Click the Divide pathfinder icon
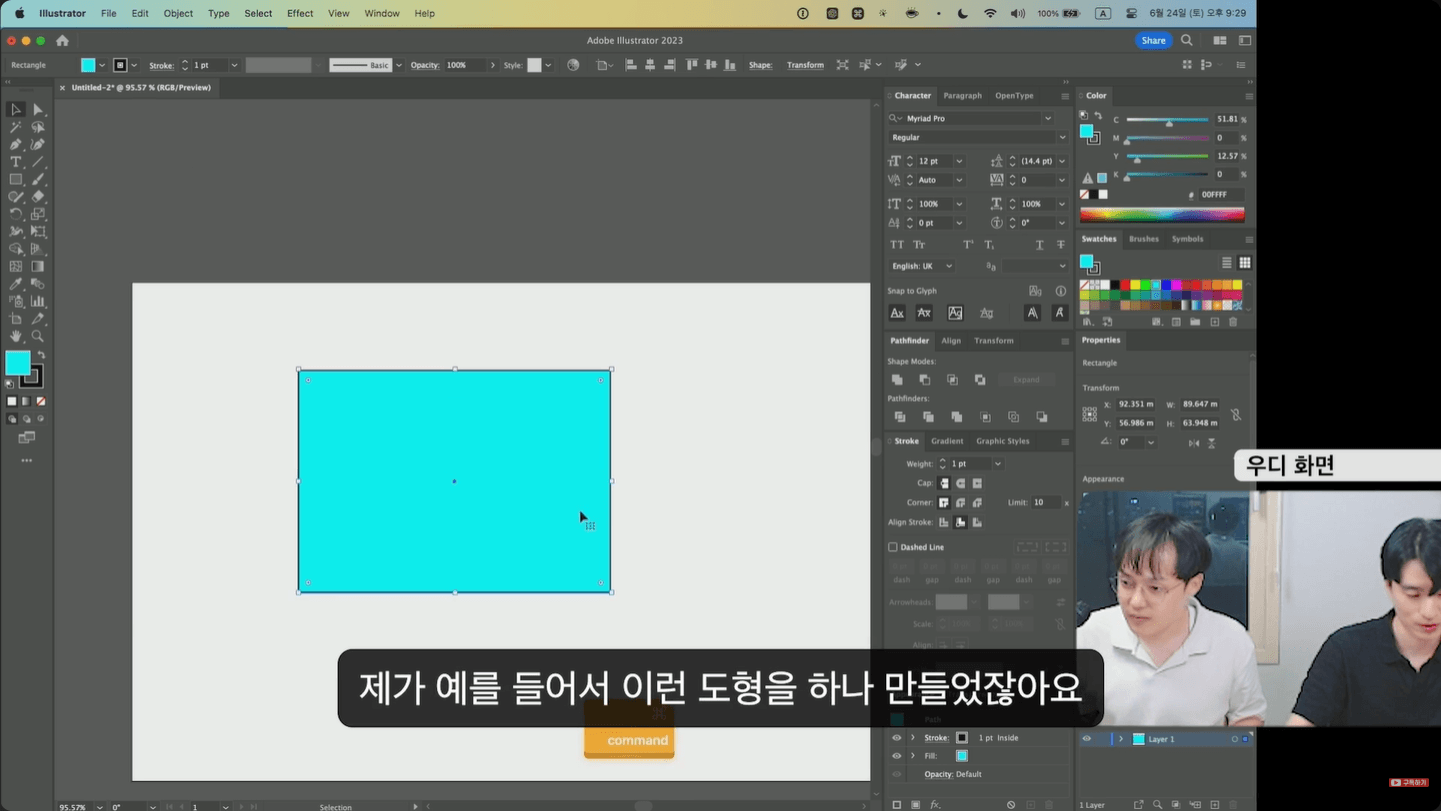 click(900, 417)
